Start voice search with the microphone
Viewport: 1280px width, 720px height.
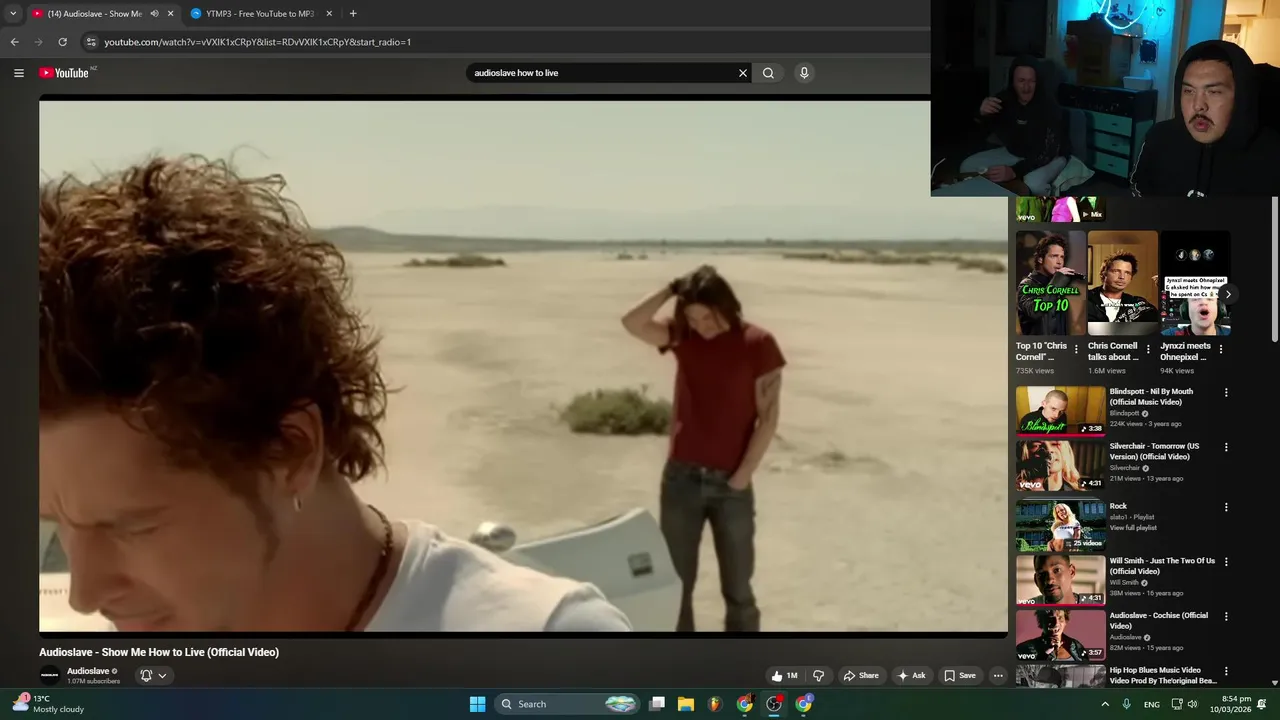point(804,73)
